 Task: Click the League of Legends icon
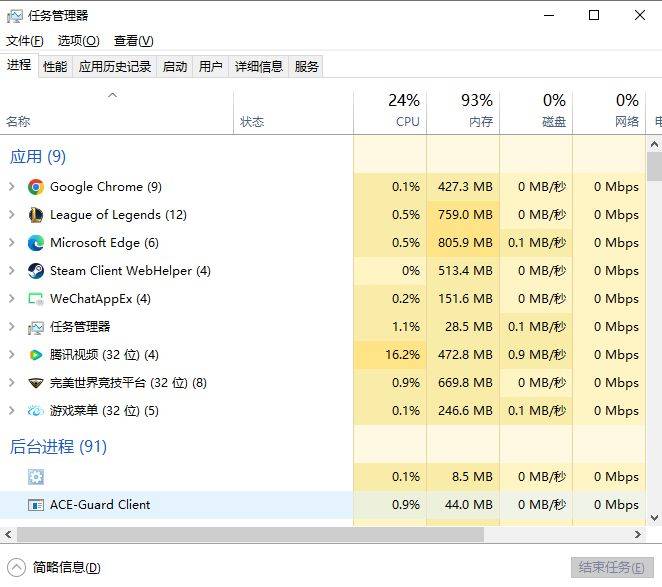(x=36, y=215)
